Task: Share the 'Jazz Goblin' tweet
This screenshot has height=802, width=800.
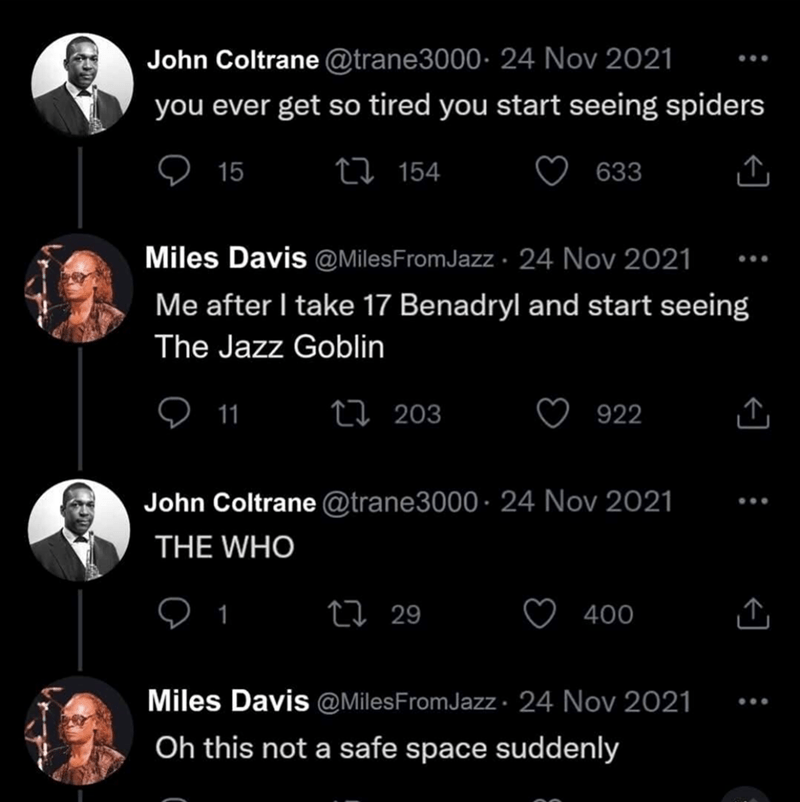Action: pyautogui.click(x=752, y=415)
